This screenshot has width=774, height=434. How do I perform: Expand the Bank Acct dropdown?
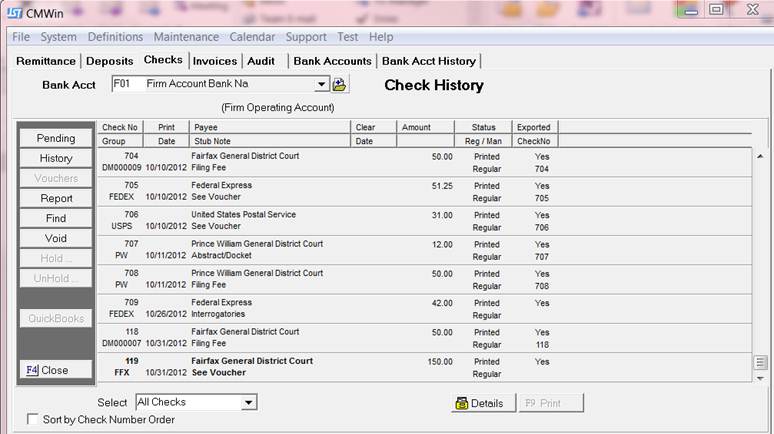tap(321, 85)
